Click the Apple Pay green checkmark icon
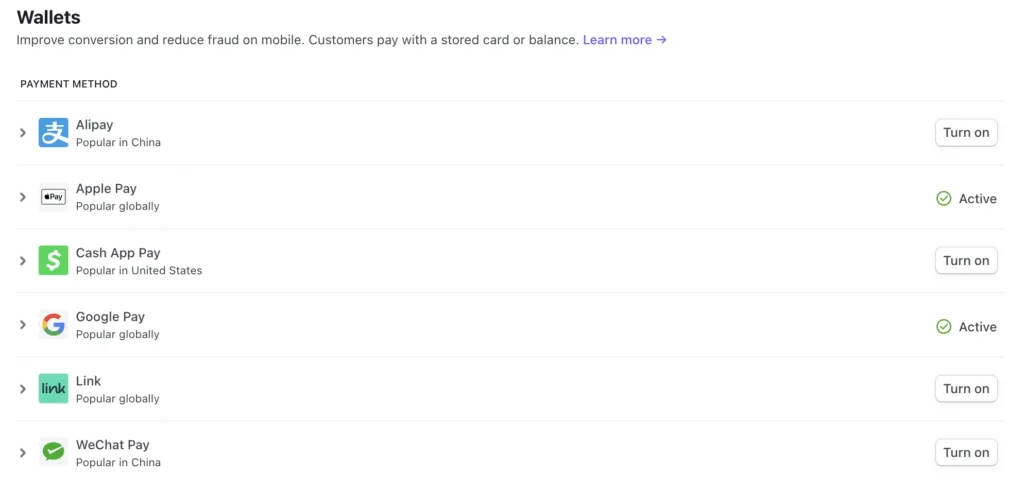Screen dimensions: 1024x493 point(943,199)
